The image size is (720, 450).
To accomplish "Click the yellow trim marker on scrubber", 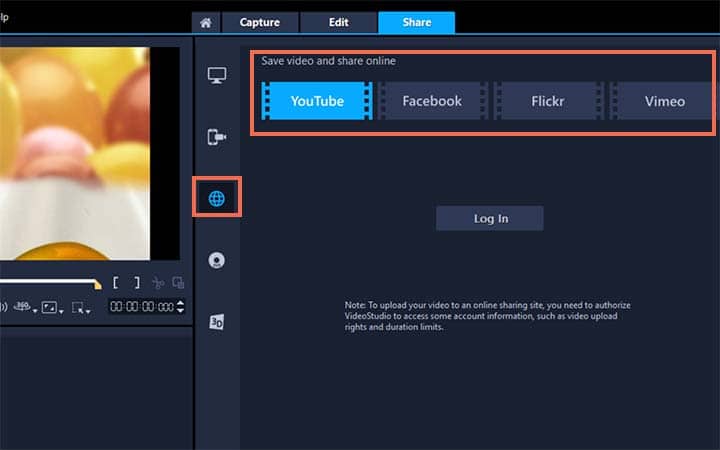I will [x=97, y=285].
